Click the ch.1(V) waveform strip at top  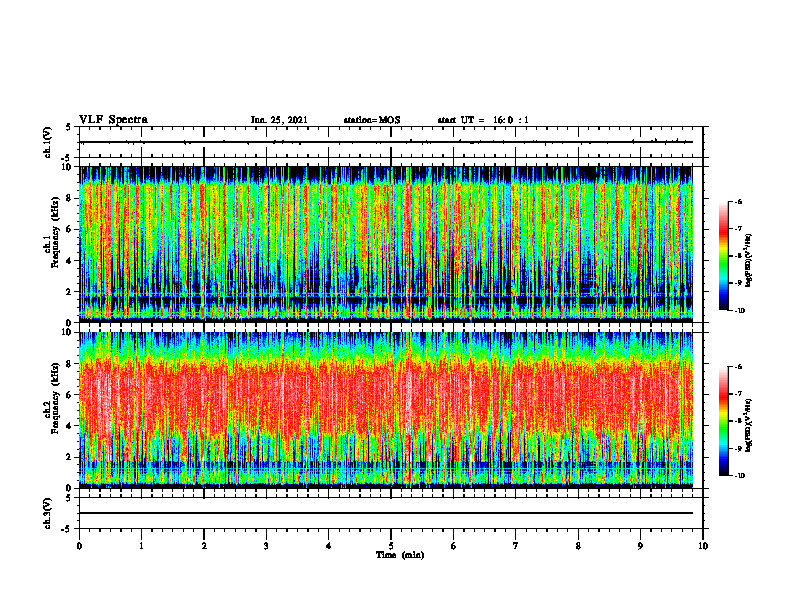click(x=391, y=142)
